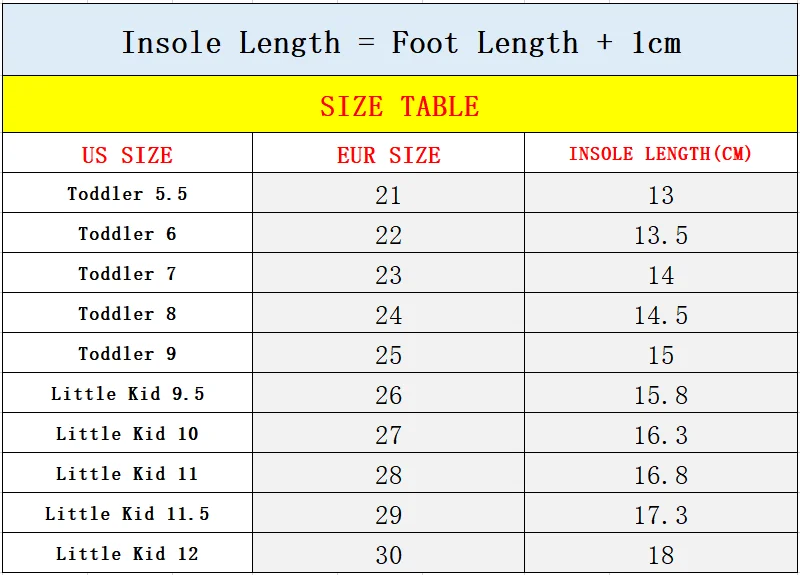800x575 pixels.
Task: Click the Toddler 5.5 cell
Action: tap(127, 194)
